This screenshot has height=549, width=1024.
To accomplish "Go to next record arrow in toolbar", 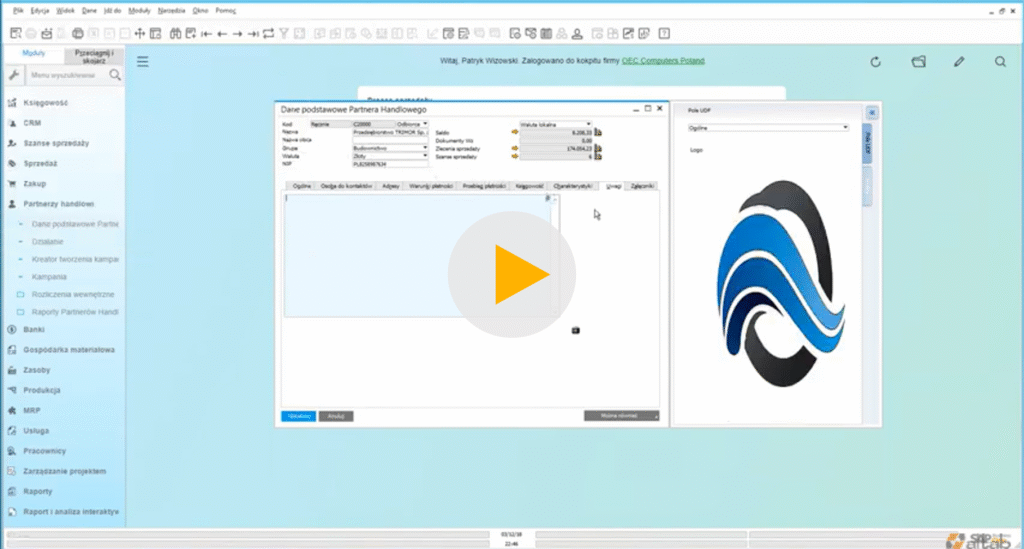I will click(x=237, y=33).
